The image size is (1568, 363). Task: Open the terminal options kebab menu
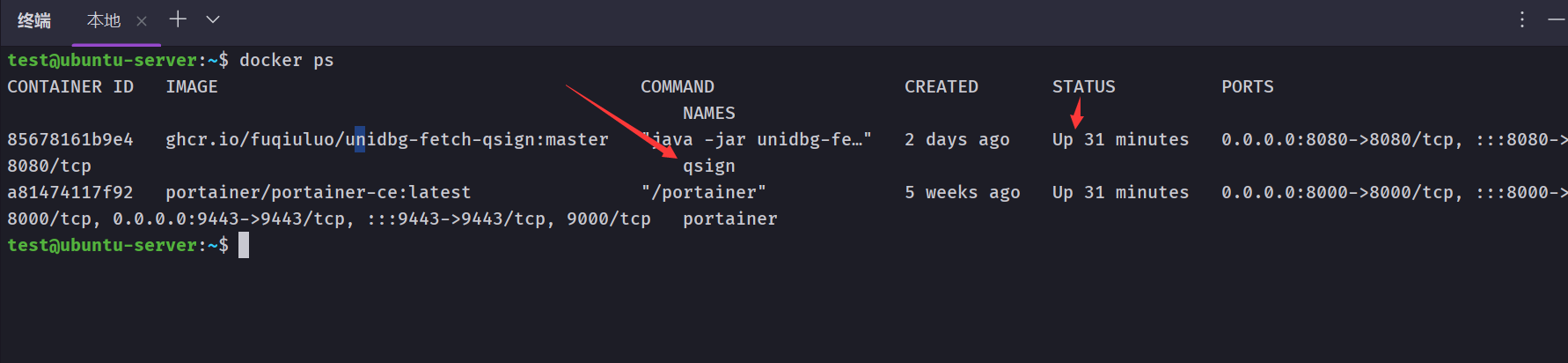pyautogui.click(x=1522, y=19)
